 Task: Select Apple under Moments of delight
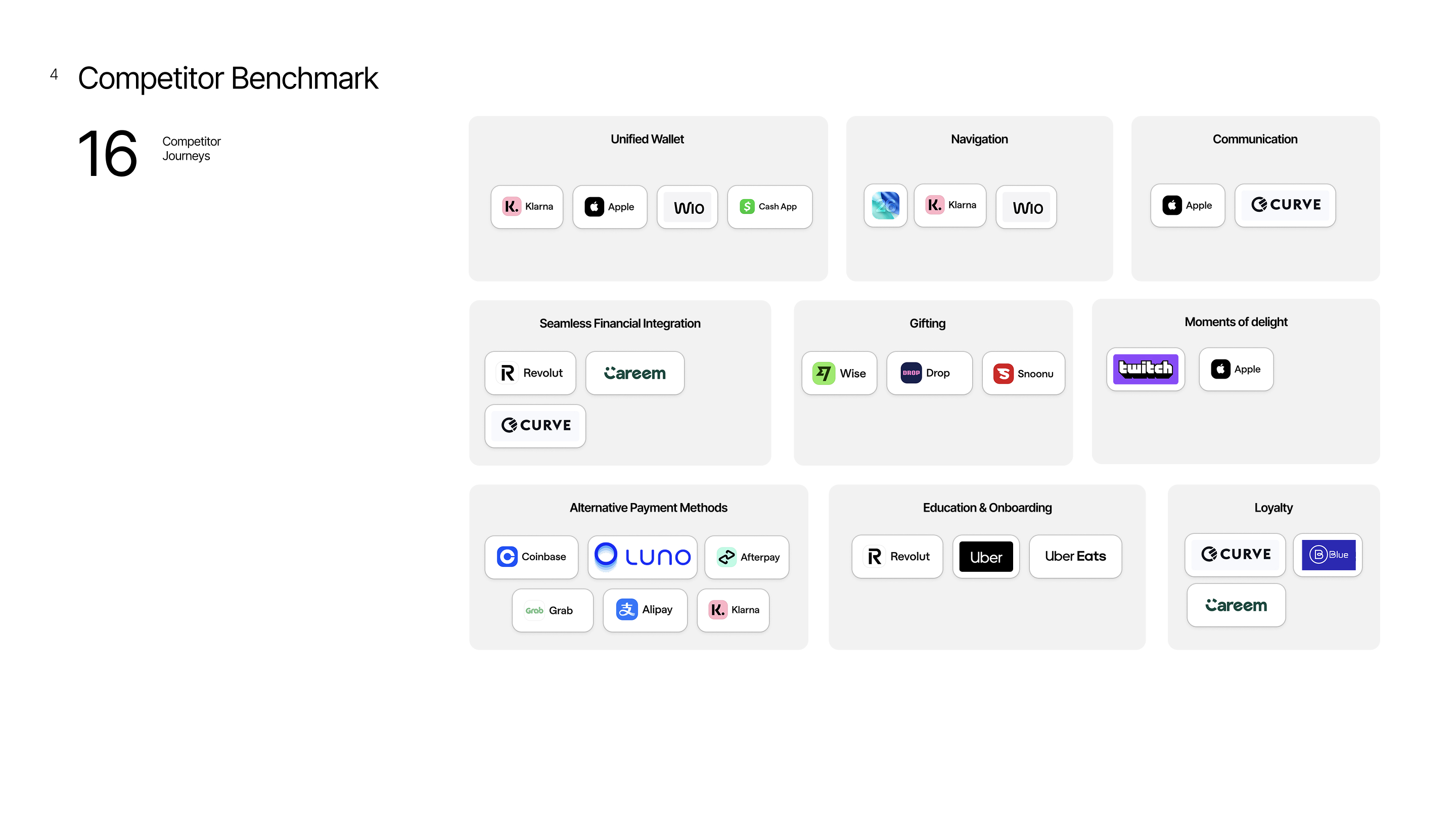click(x=1237, y=370)
